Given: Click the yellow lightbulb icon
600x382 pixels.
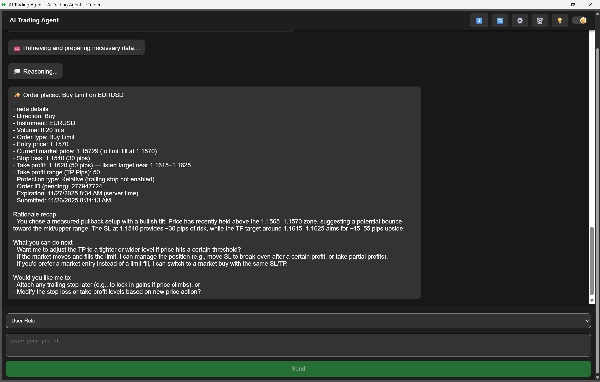Looking at the screenshot, I should pyautogui.click(x=559, y=21).
